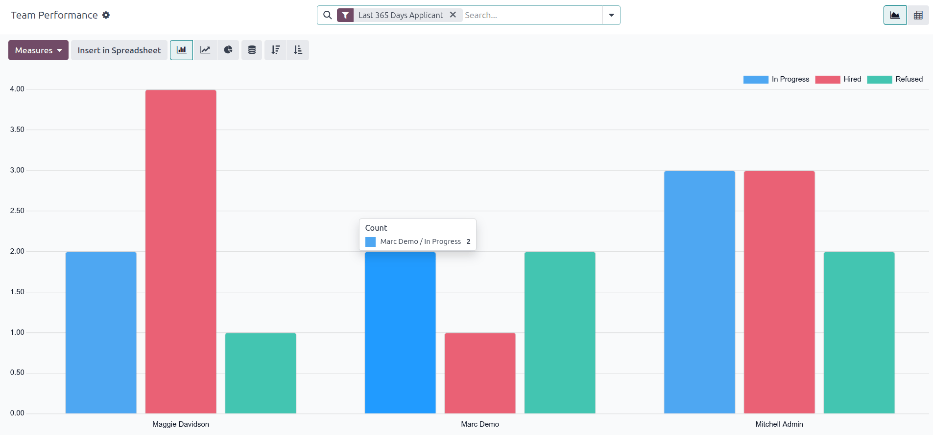Screen dimensions: 933x435
Task: Click Mitchell Admin's blue In Progress bar
Action: 699,290
